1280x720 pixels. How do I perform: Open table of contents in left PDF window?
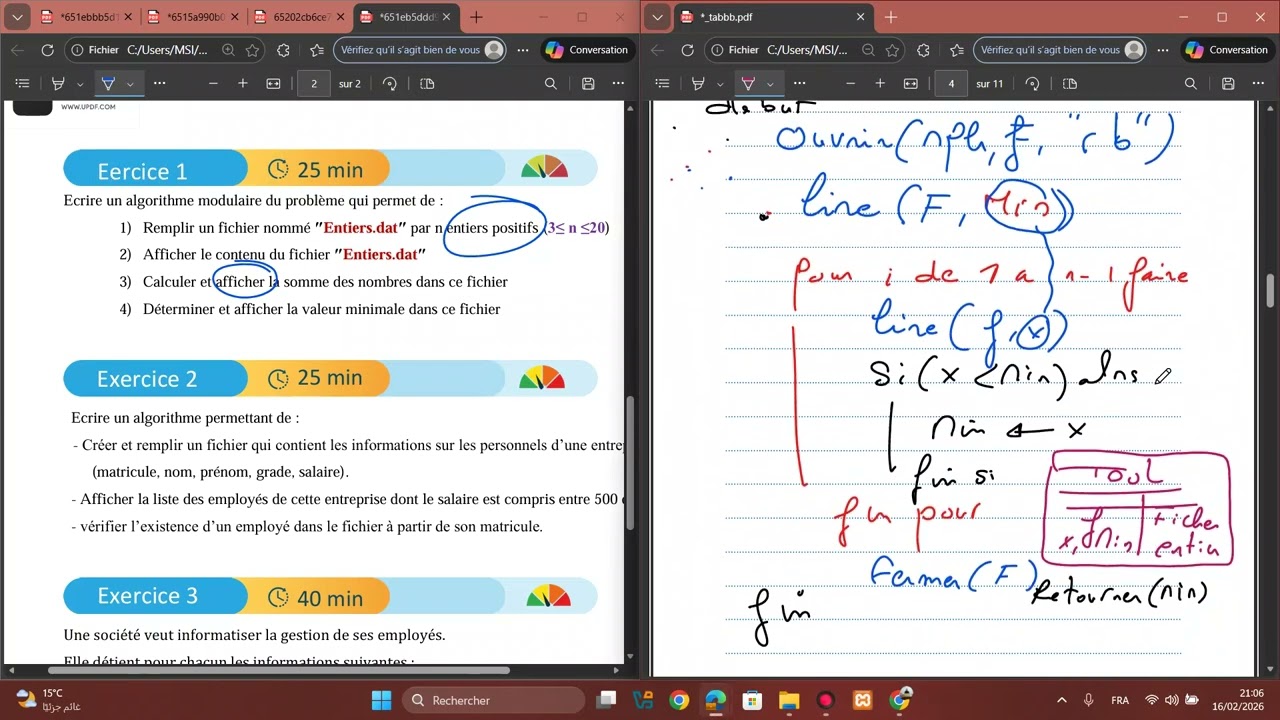pyautogui.click(x=23, y=84)
